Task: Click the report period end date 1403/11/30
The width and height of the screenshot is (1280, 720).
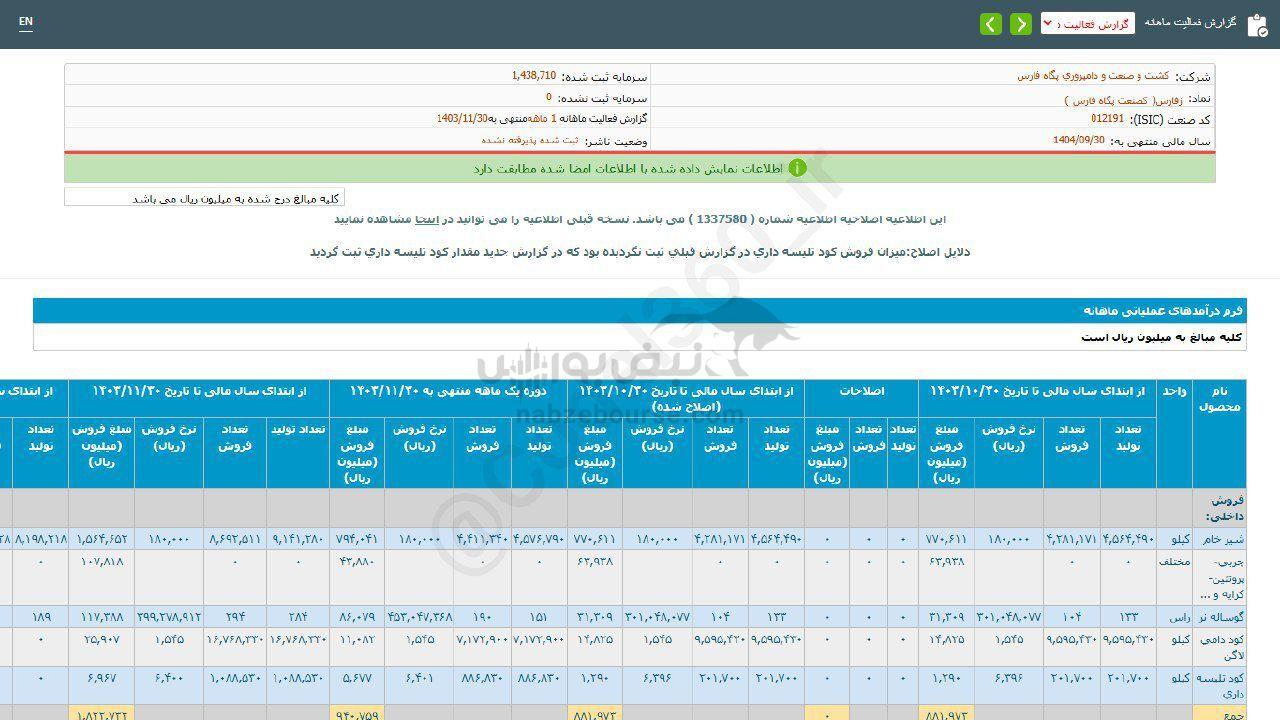Action: (461, 119)
